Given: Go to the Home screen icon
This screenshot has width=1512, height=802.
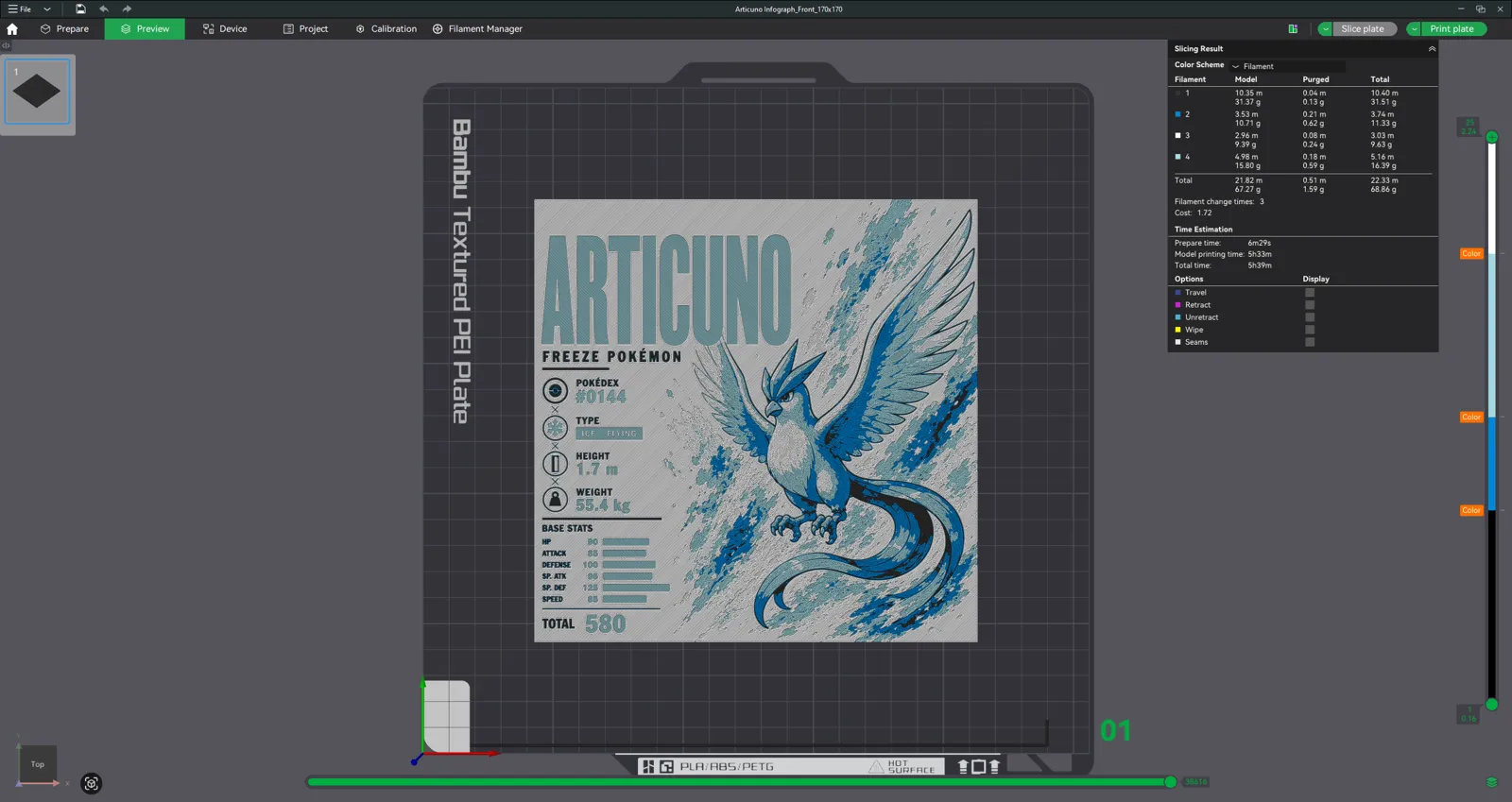Looking at the screenshot, I should point(12,29).
